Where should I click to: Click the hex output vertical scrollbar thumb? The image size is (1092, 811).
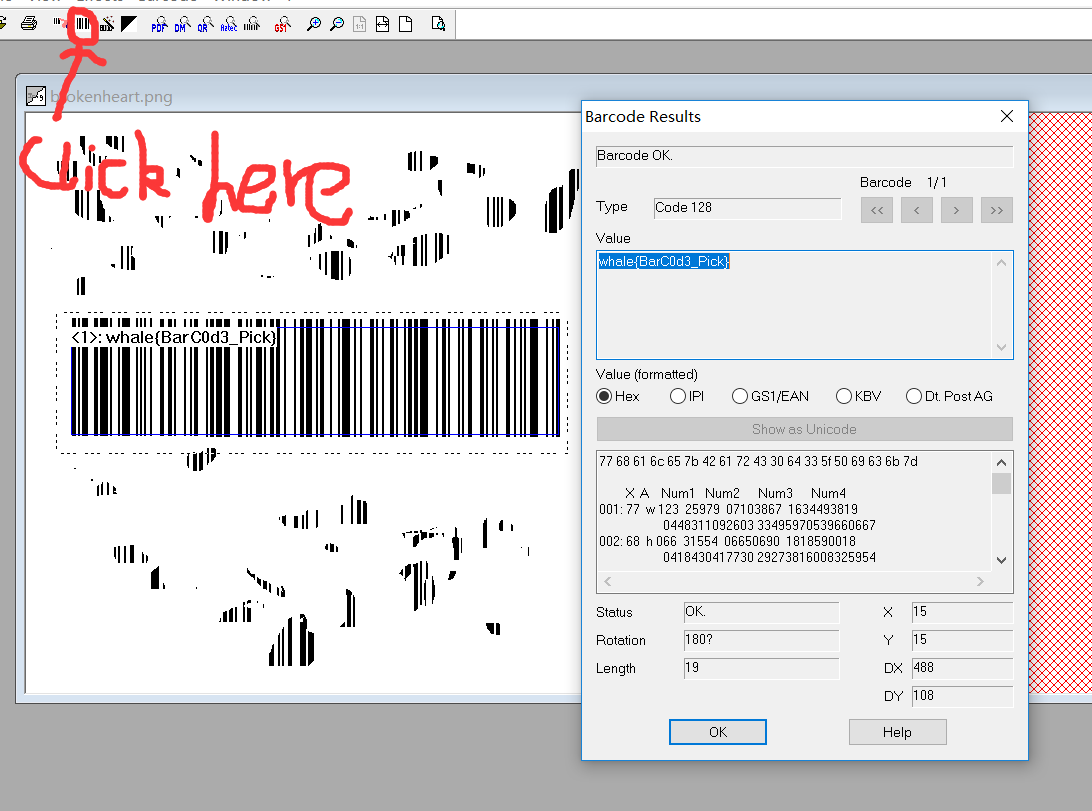1001,483
